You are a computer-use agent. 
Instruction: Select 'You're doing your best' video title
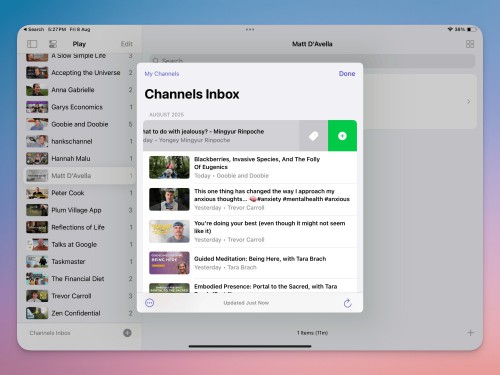point(270,227)
